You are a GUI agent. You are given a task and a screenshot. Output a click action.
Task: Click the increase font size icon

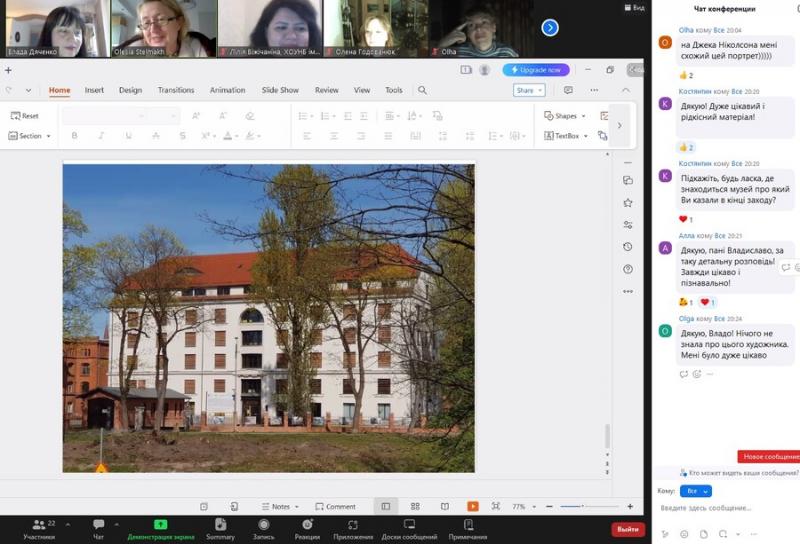[x=196, y=116]
